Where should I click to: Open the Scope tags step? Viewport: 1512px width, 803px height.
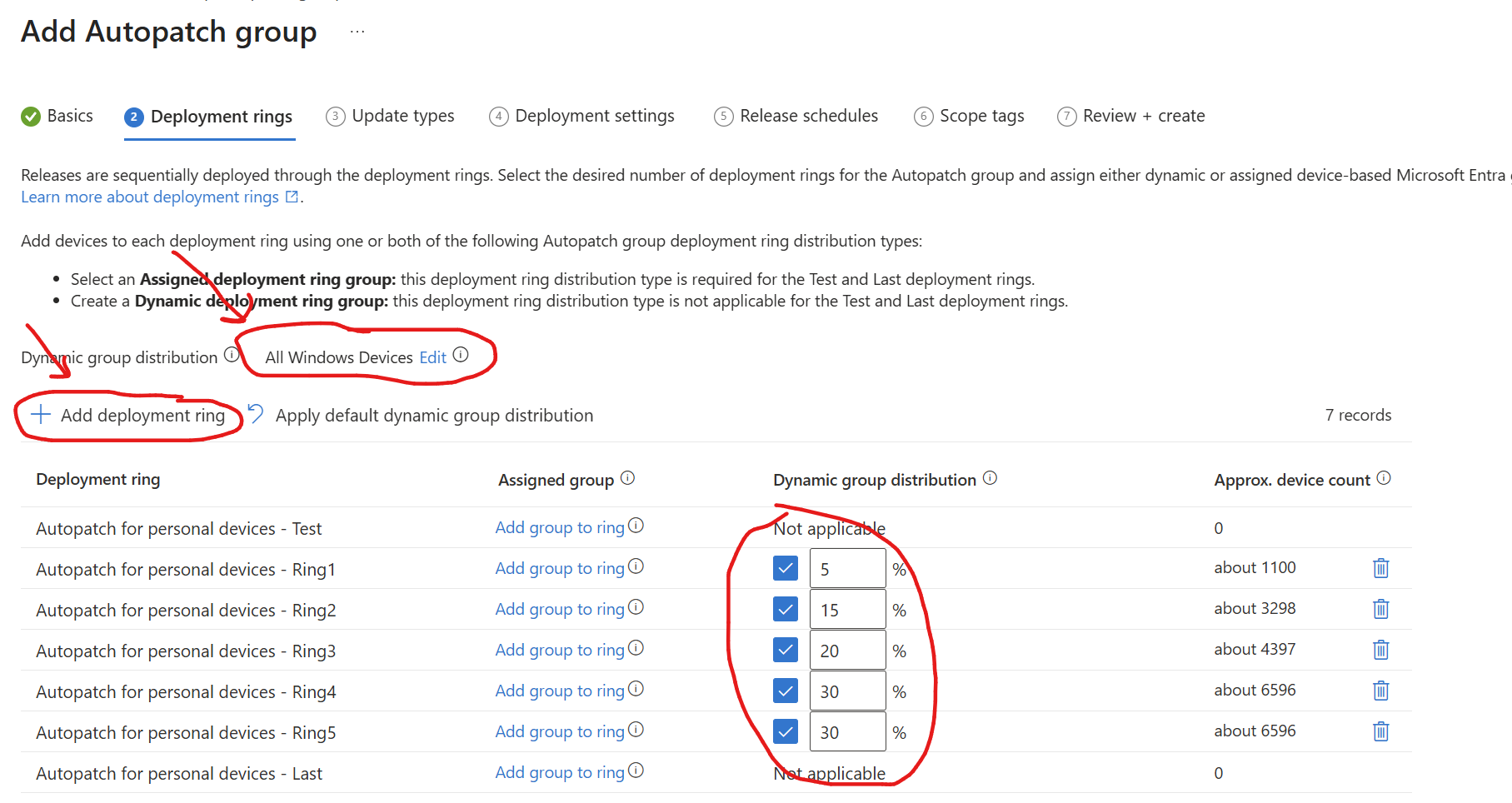coord(969,116)
